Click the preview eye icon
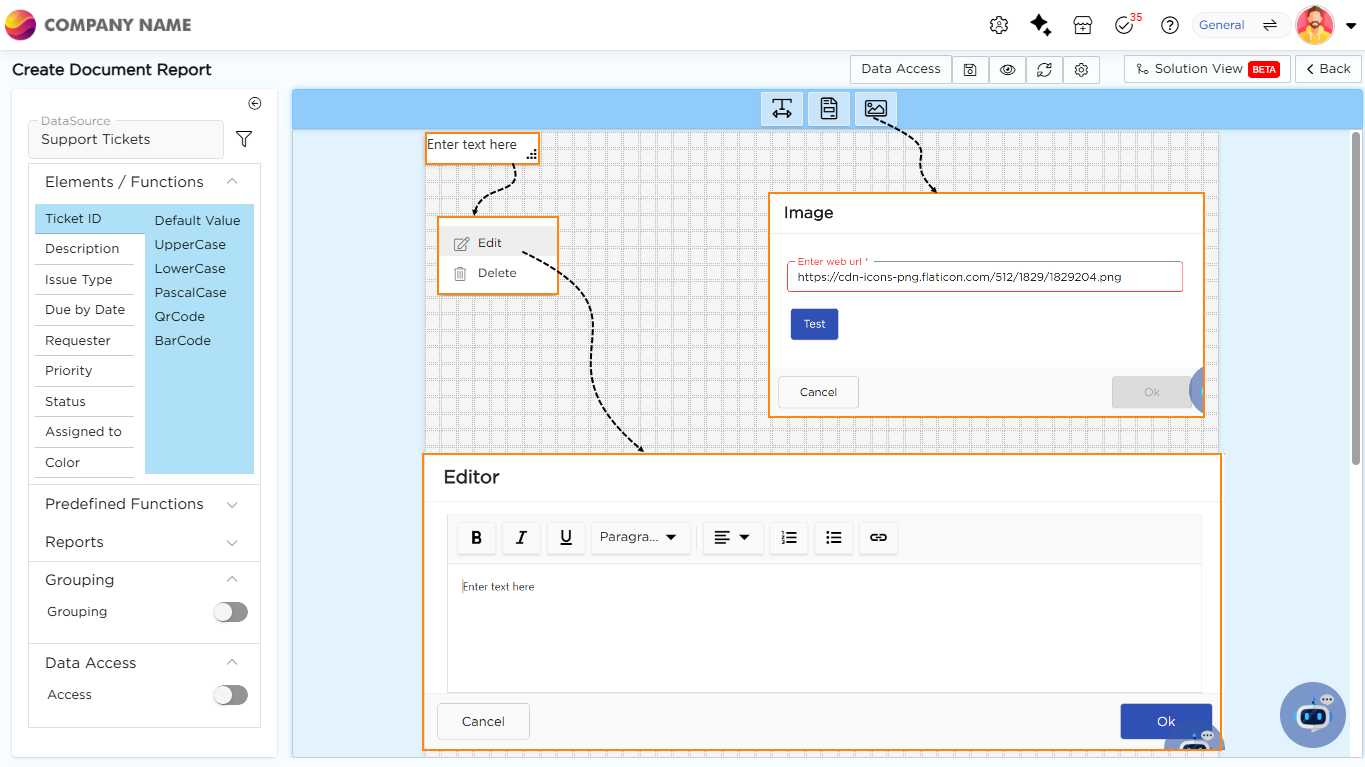The height and width of the screenshot is (767, 1365). pyautogui.click(x=1007, y=70)
